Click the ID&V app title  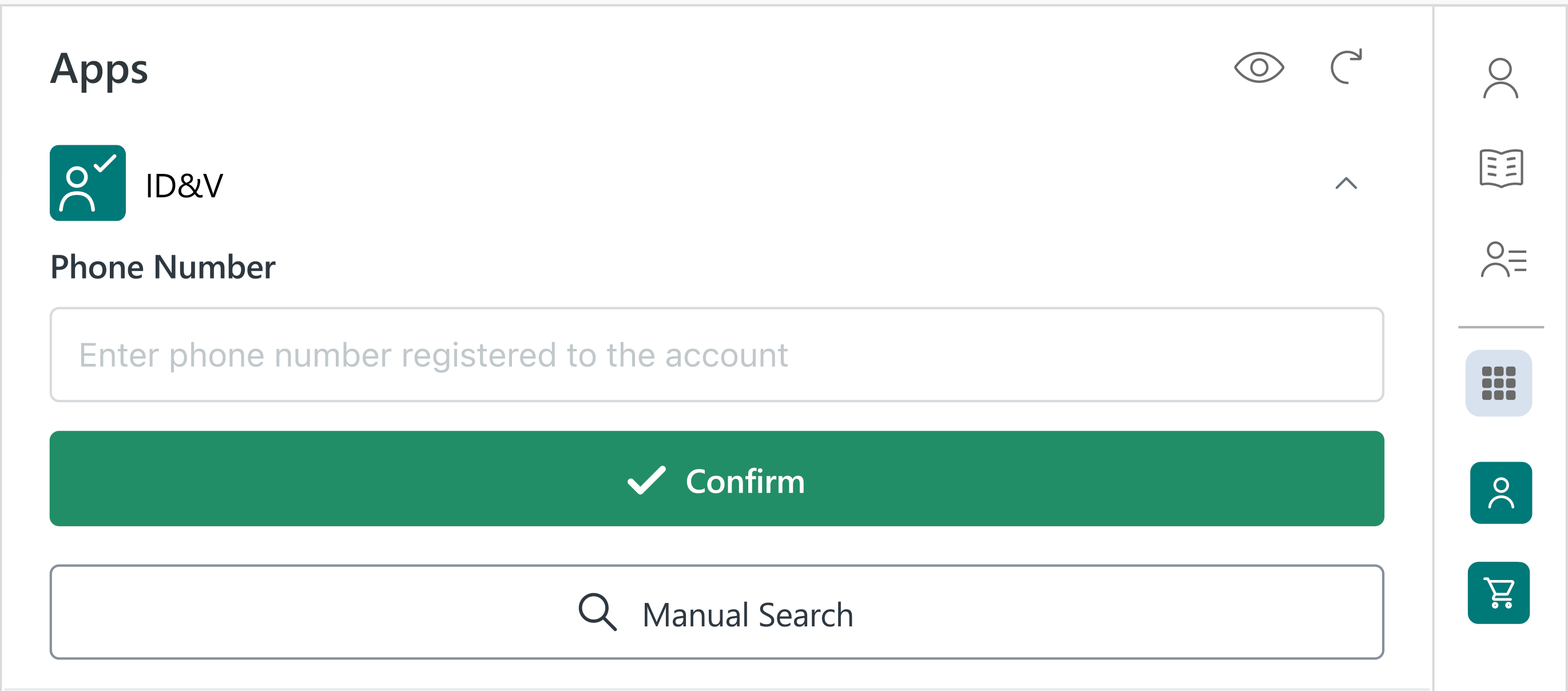click(x=184, y=186)
